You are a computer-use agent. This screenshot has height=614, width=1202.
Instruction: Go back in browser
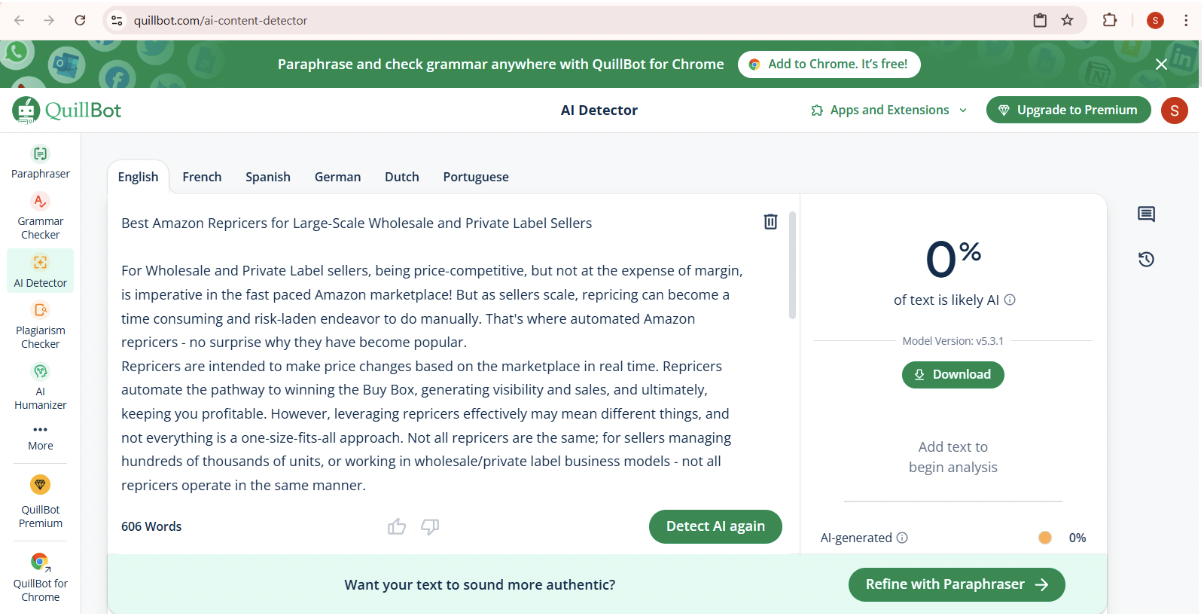(x=20, y=20)
